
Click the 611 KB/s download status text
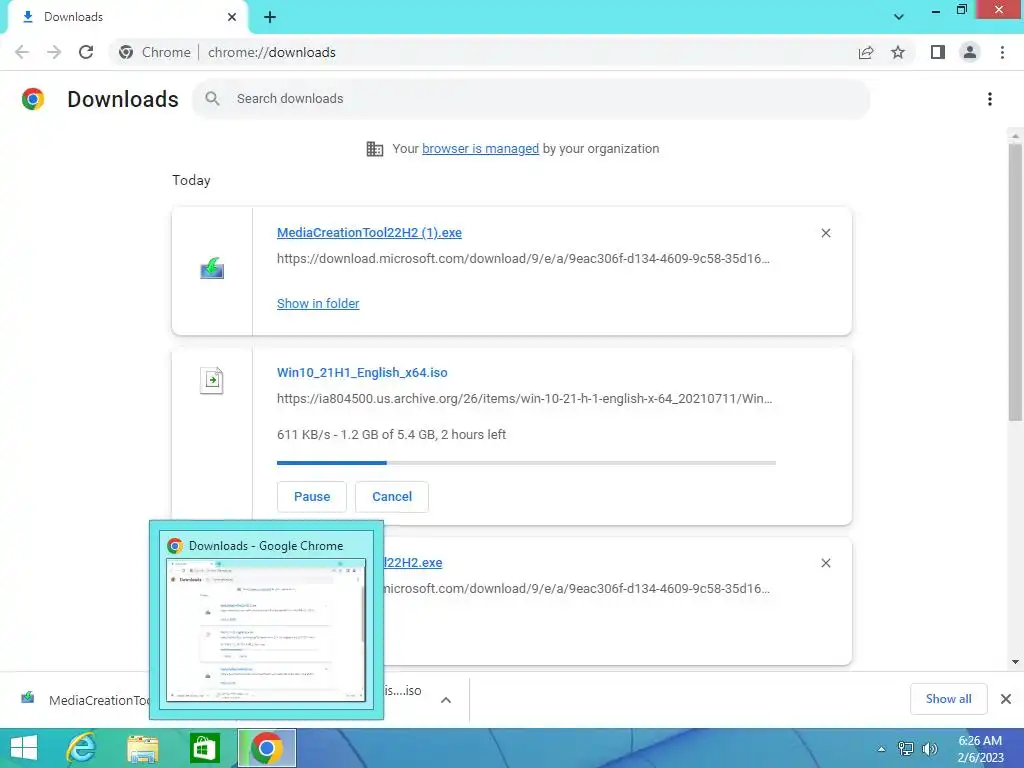(x=391, y=434)
